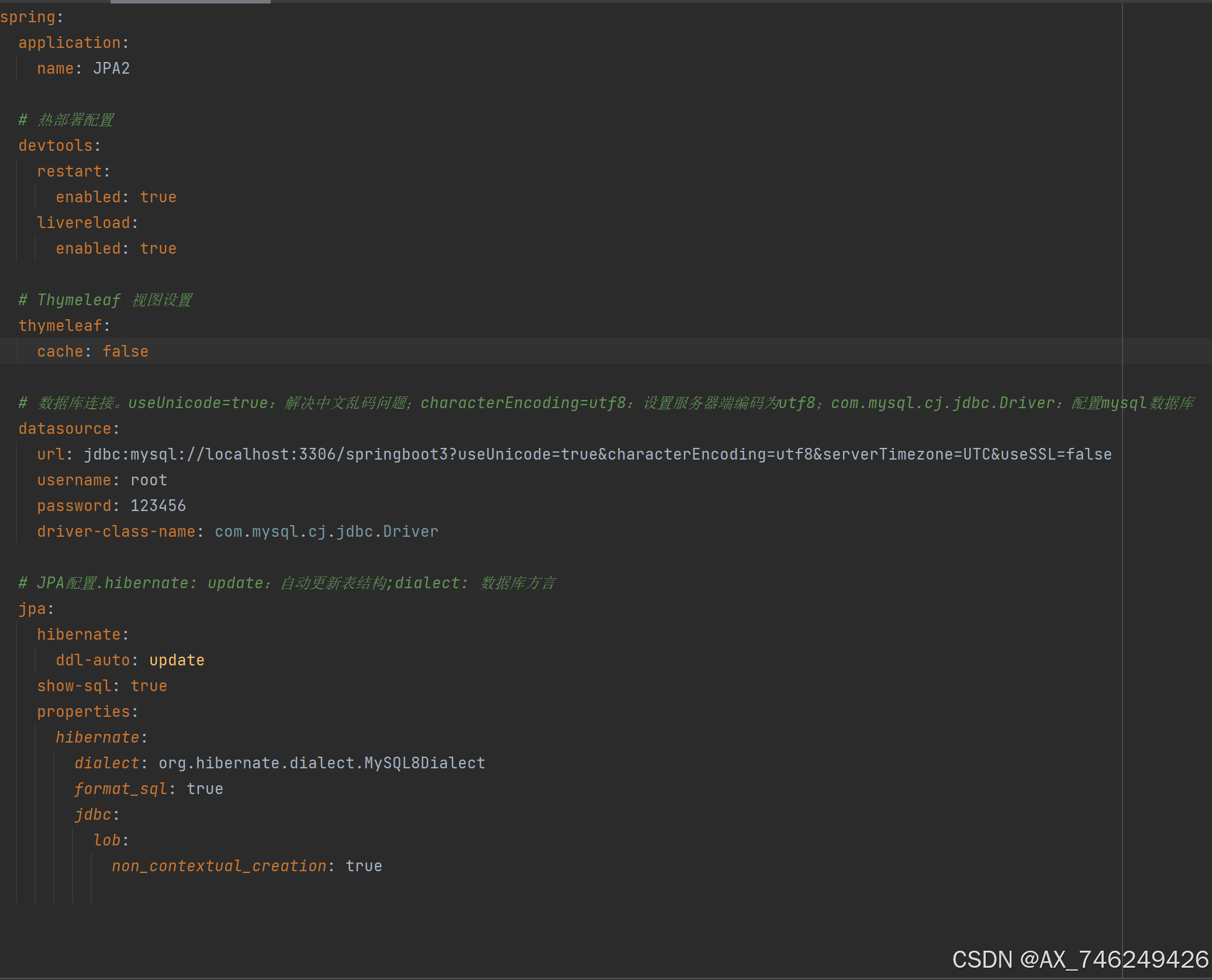Click the 'livereload:' key
Screen dimensions: 1212x980
coord(84,223)
